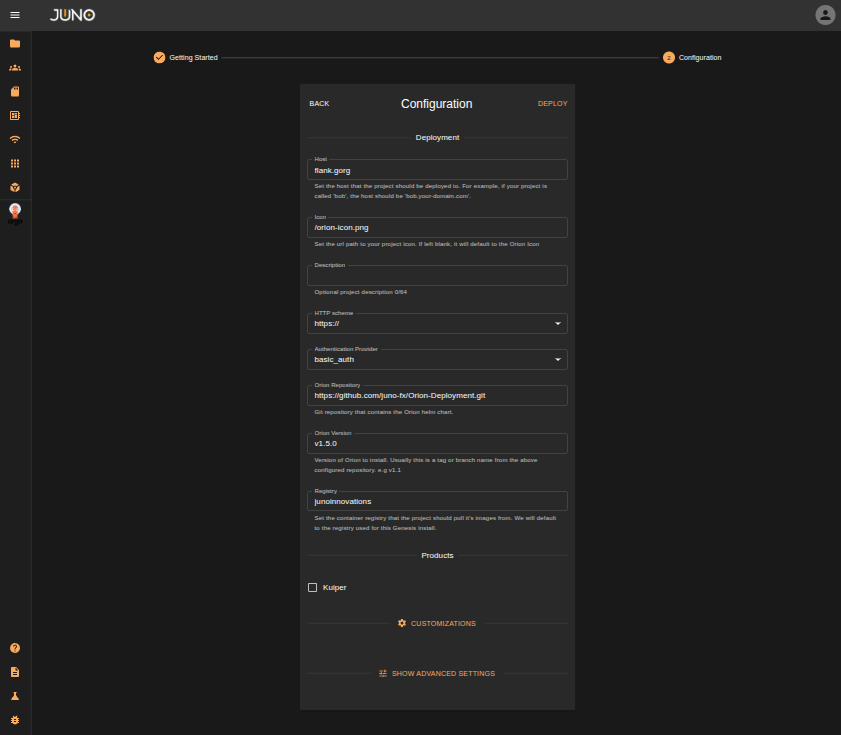Click the Getting Started step indicator
This screenshot has width=841, height=735.
[159, 58]
